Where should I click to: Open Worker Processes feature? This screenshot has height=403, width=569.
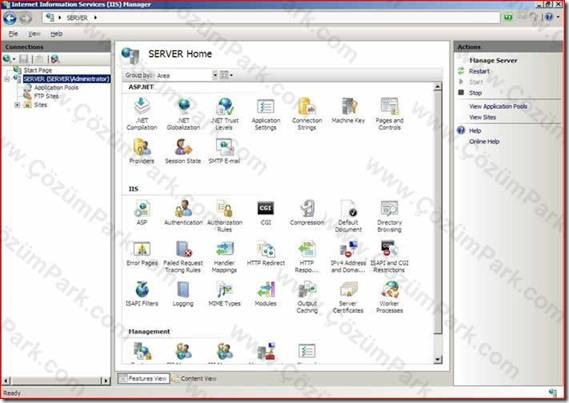pyautogui.click(x=389, y=297)
